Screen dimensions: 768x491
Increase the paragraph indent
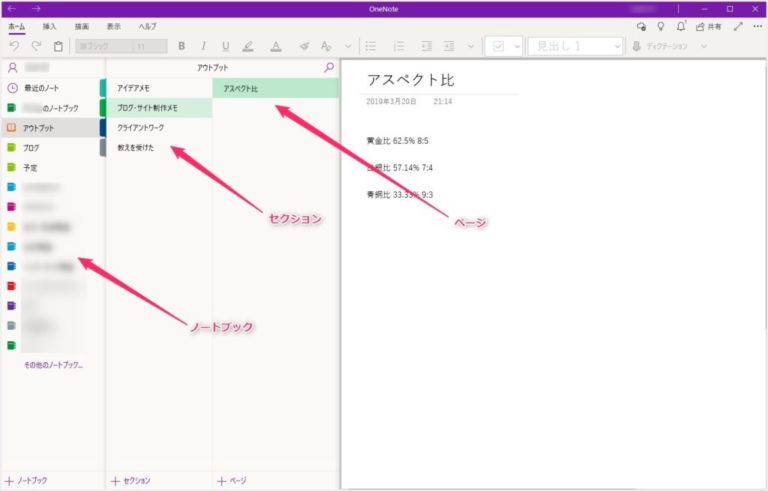point(449,46)
